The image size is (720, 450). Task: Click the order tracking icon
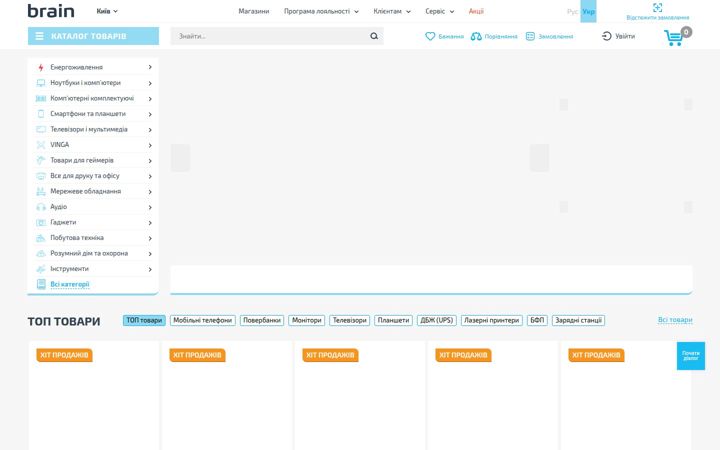[658, 7]
